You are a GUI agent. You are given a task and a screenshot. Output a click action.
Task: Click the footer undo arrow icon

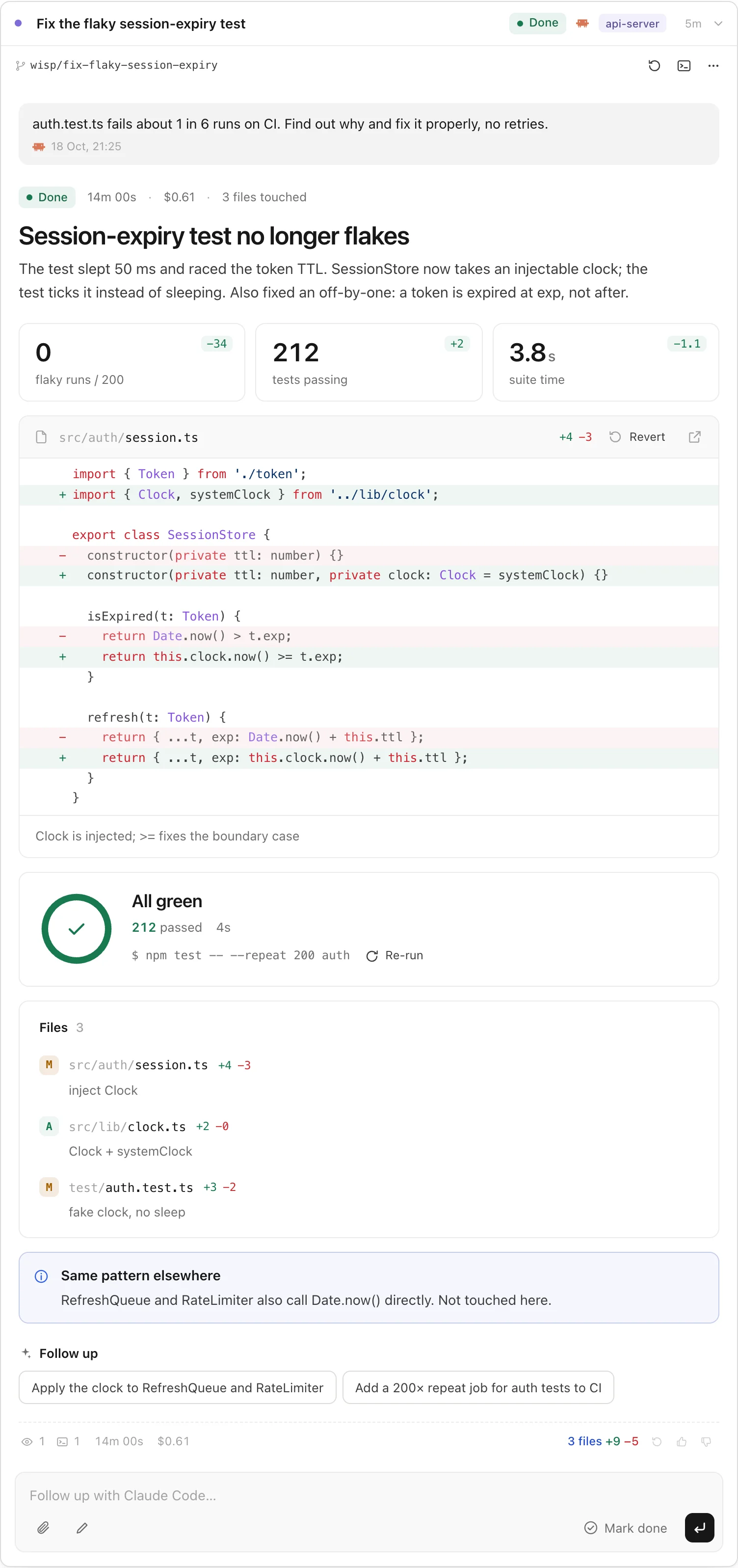pos(657,1442)
